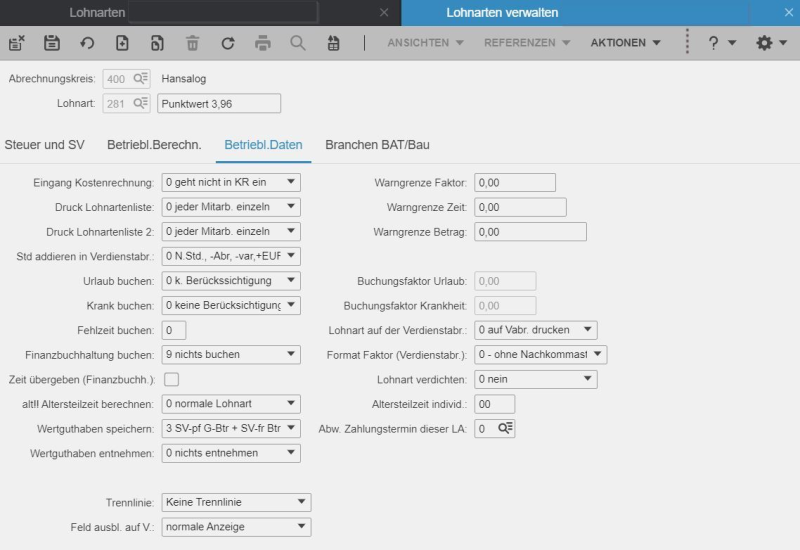Click the table export icon
Screen dimensions: 800x550
[x=333, y=43]
